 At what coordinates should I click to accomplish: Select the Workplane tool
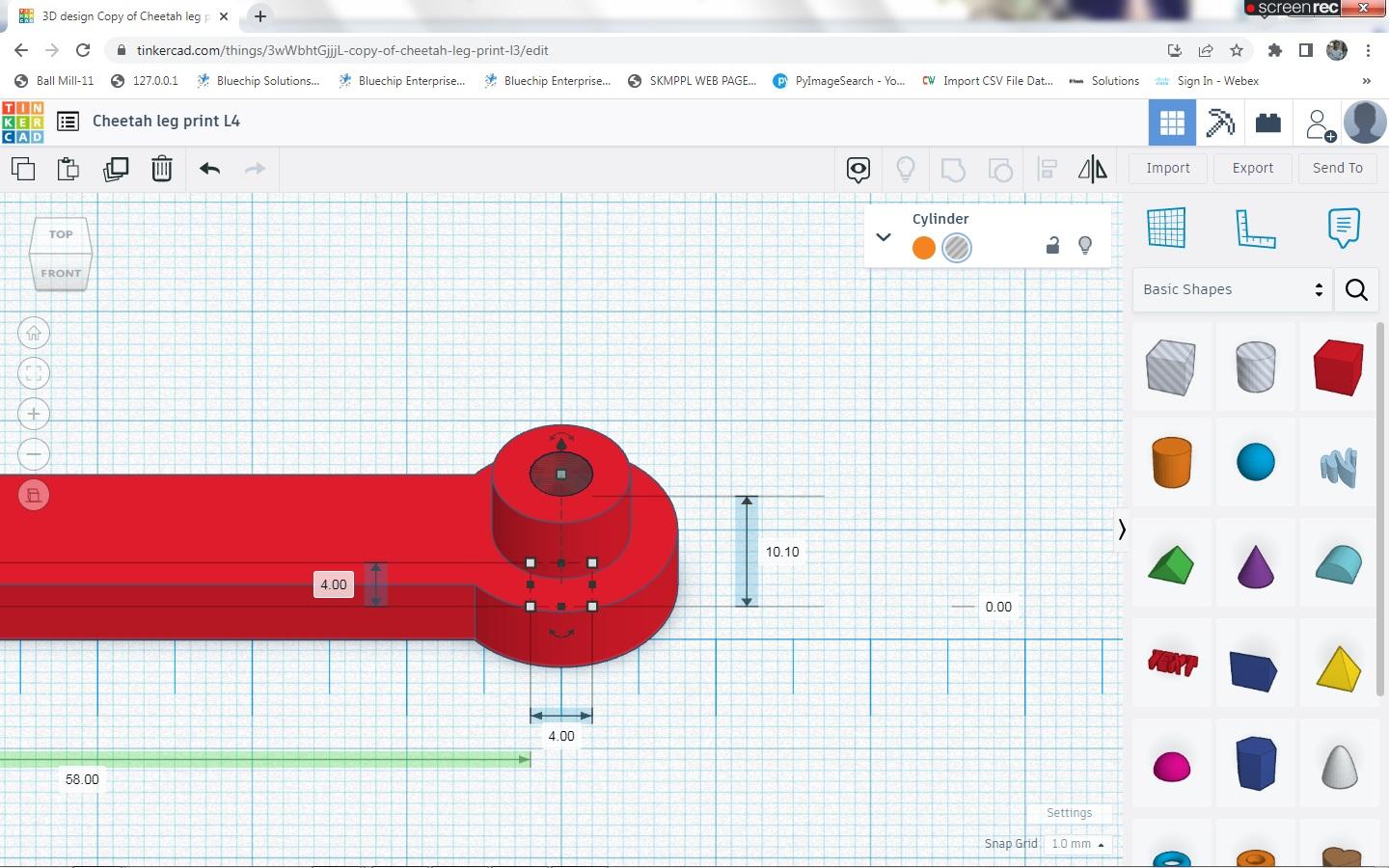(x=1166, y=229)
